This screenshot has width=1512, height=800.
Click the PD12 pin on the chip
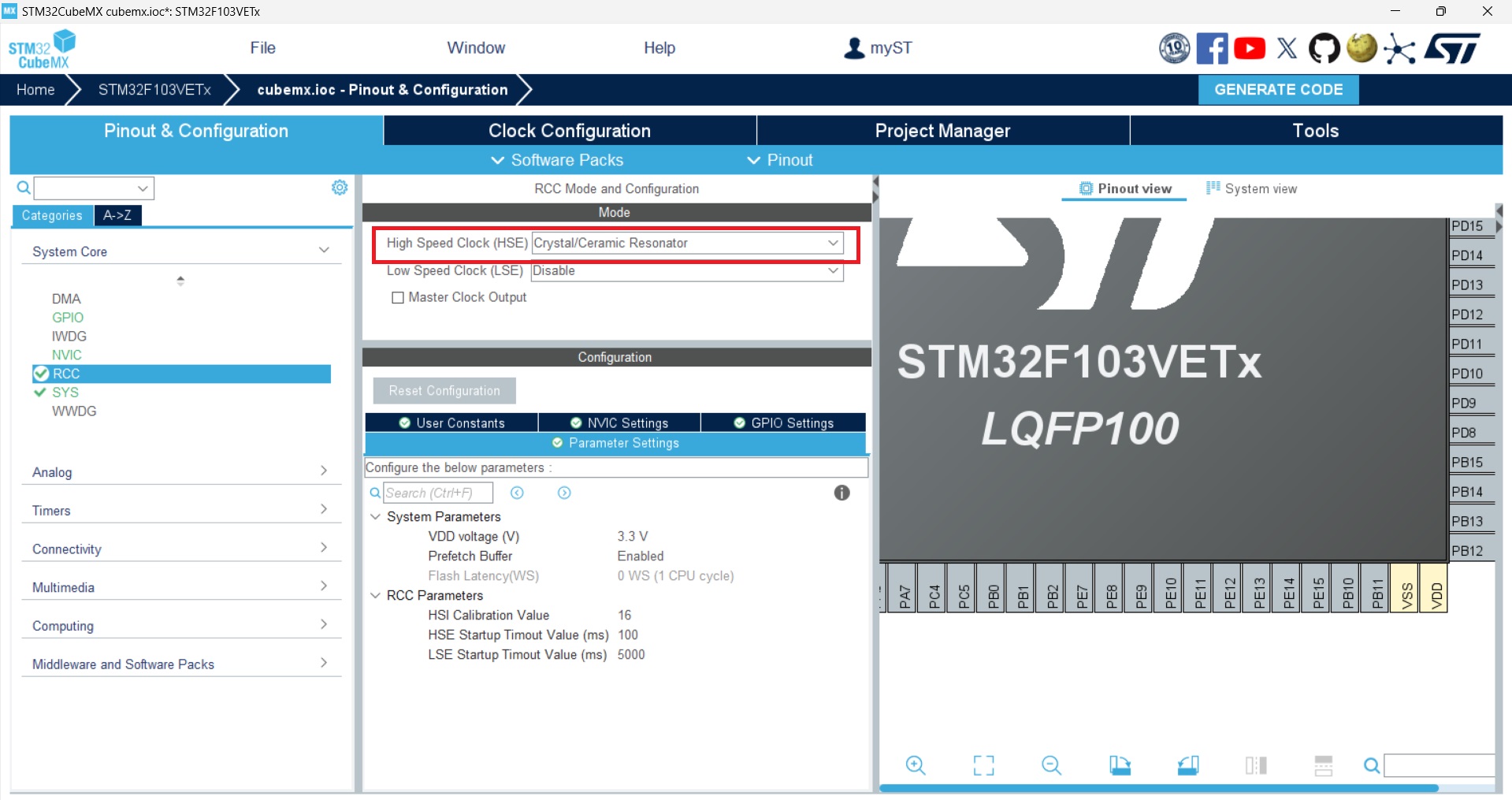tap(1471, 314)
